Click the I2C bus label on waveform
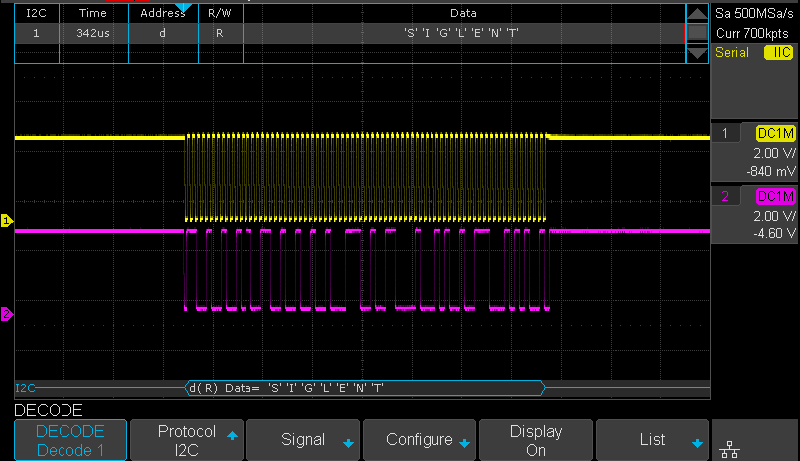Viewport: 800px width, 461px height. [24, 387]
